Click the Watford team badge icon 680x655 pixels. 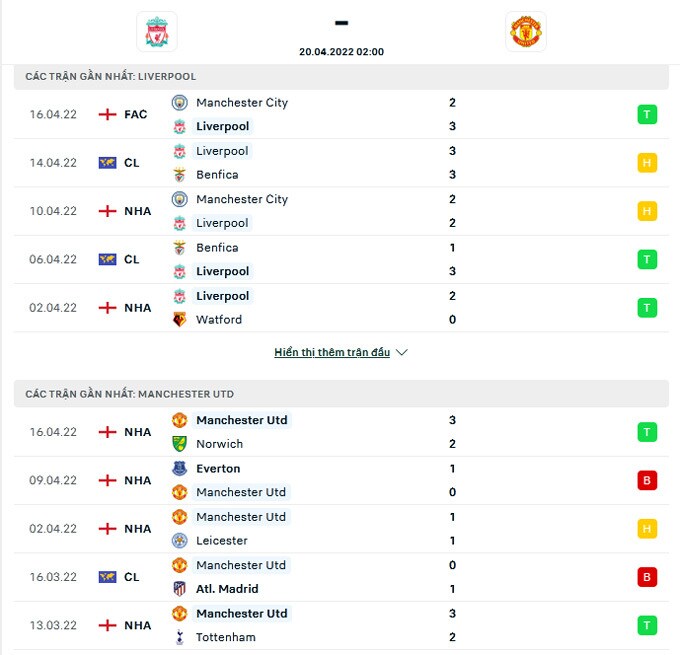pyautogui.click(x=179, y=320)
